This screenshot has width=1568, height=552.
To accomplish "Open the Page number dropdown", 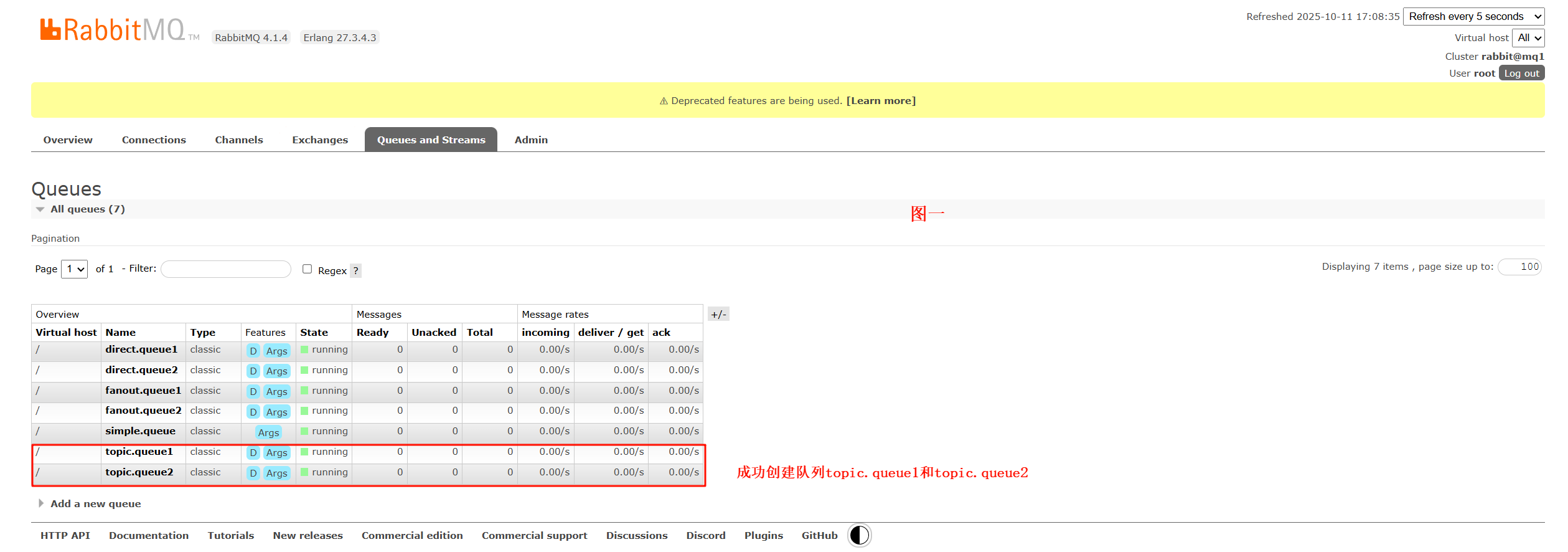I will click(x=74, y=269).
